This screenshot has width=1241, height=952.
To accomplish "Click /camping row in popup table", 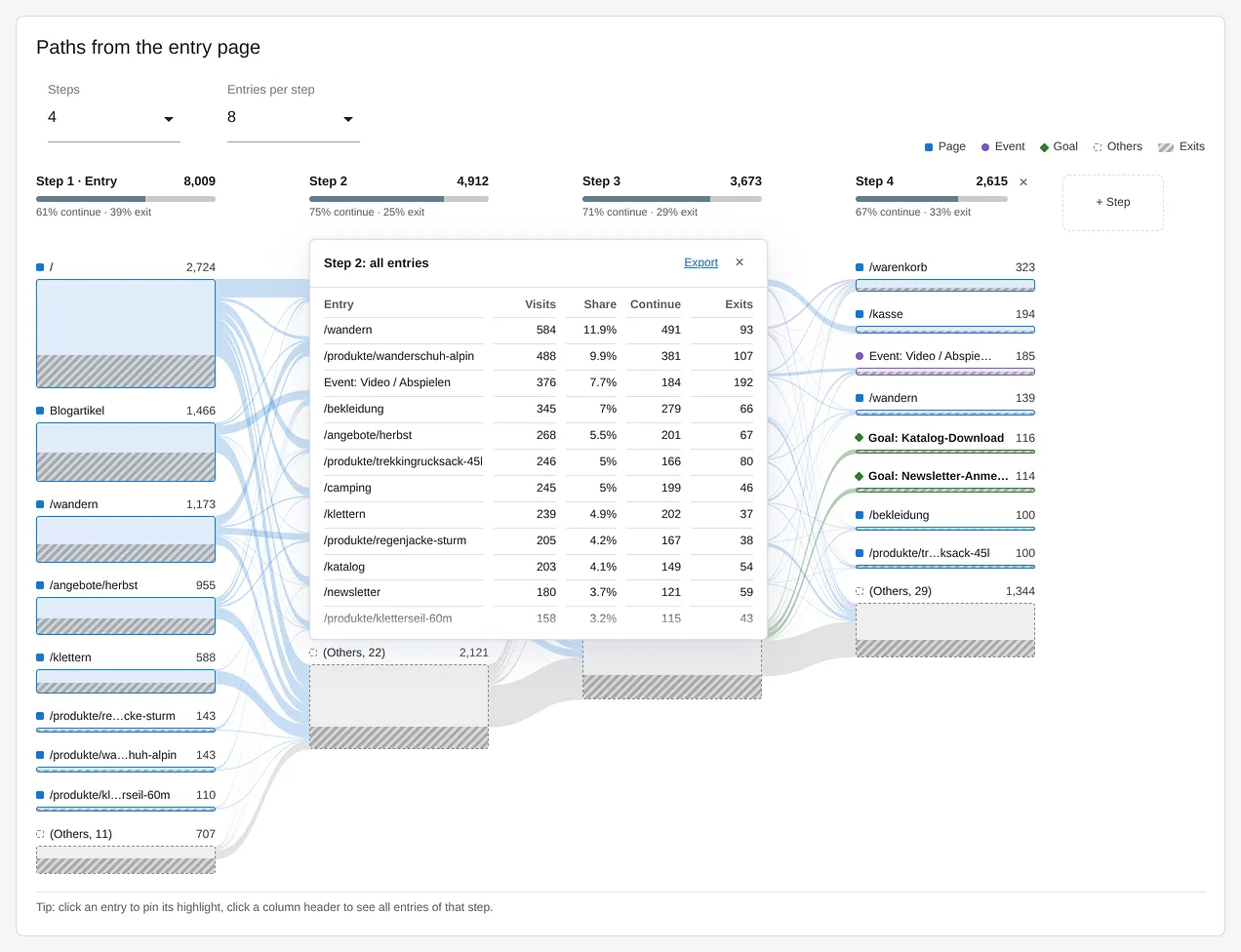I will click(x=539, y=488).
